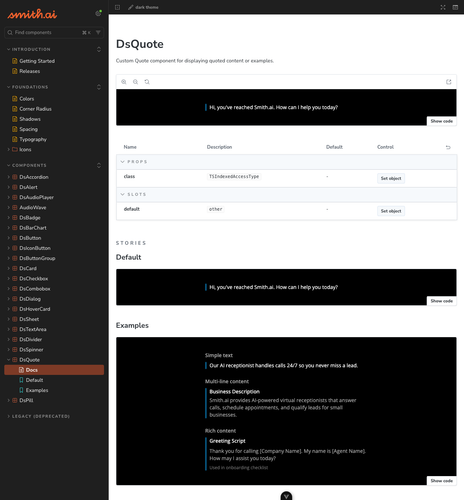
Task: Click the Default story heading
Action: tap(129, 257)
